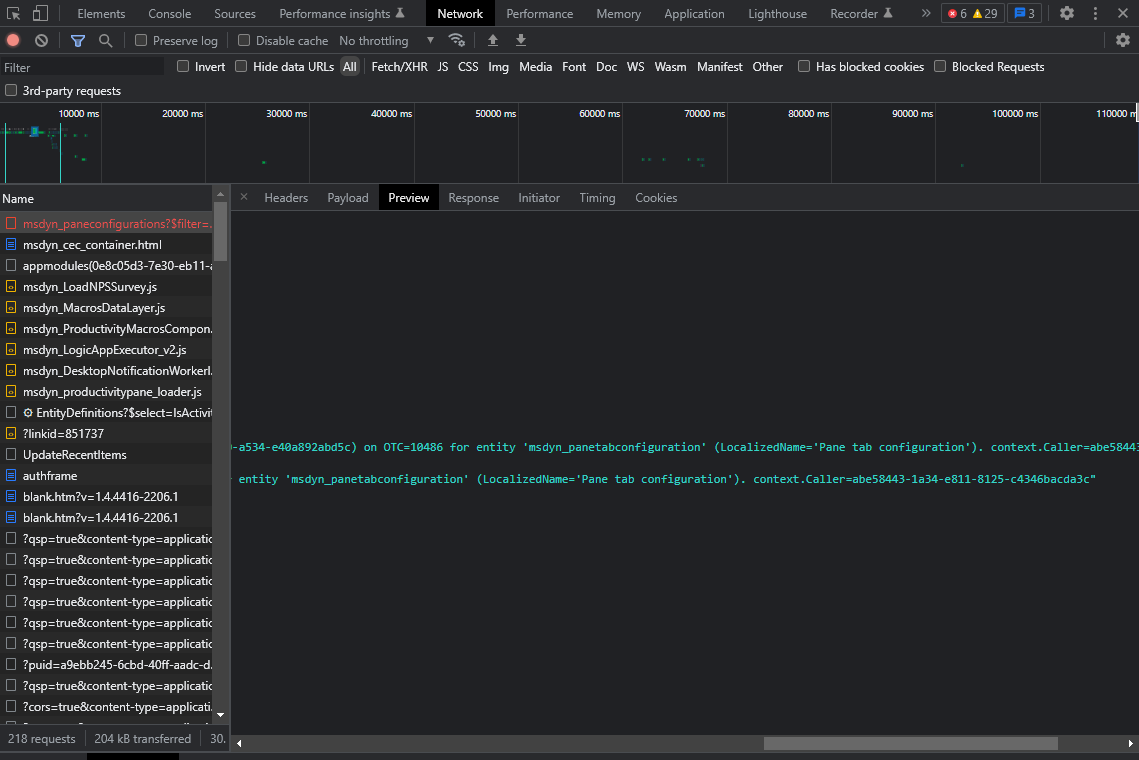
Task: Switch to the Response tab
Action: point(473,197)
